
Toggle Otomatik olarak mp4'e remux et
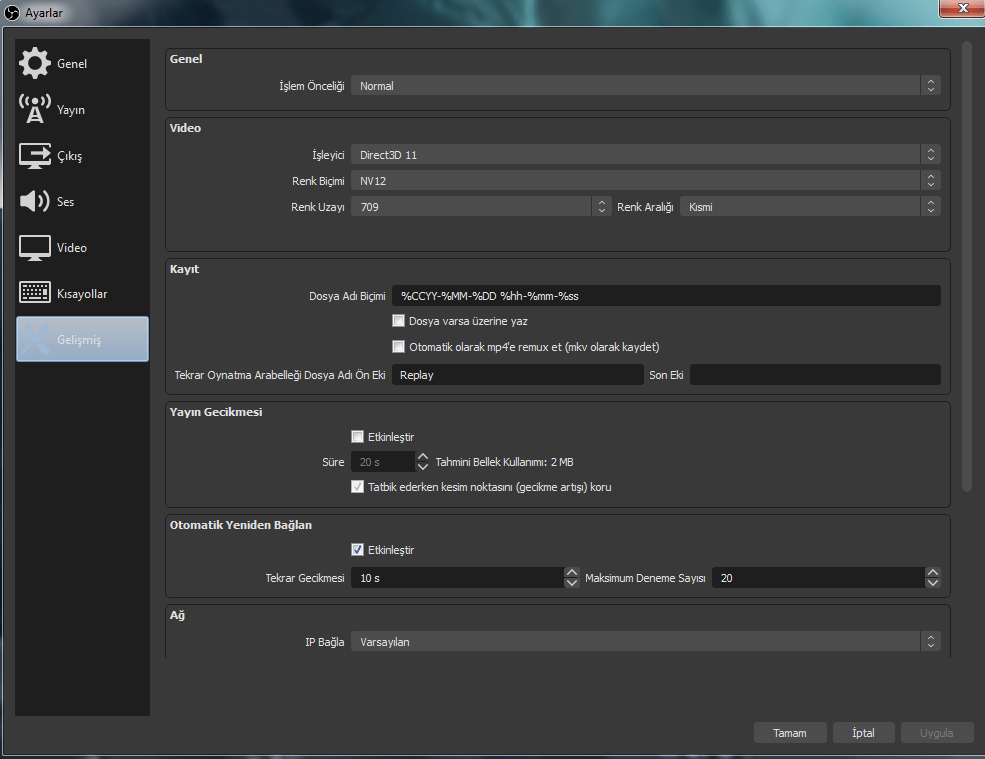(x=398, y=347)
